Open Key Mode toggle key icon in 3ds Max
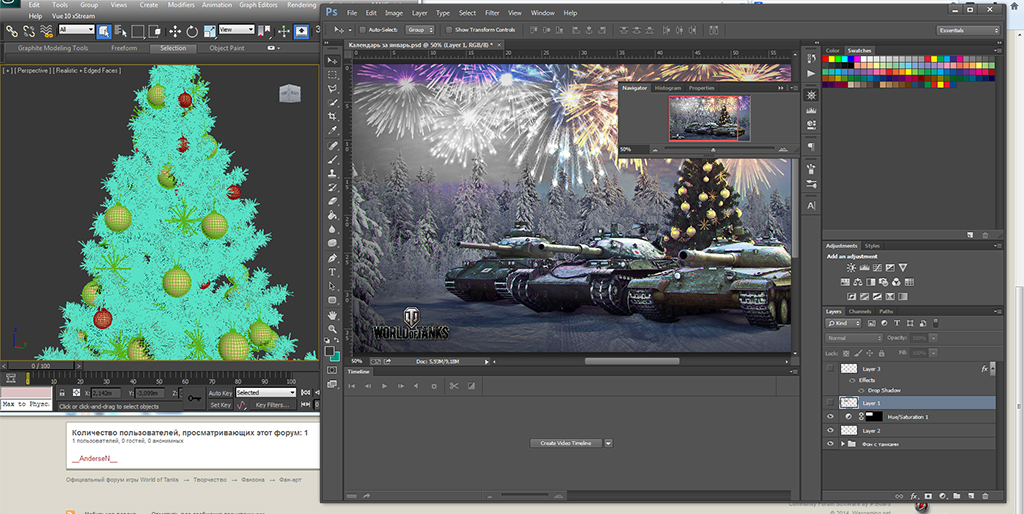 pos(194,398)
